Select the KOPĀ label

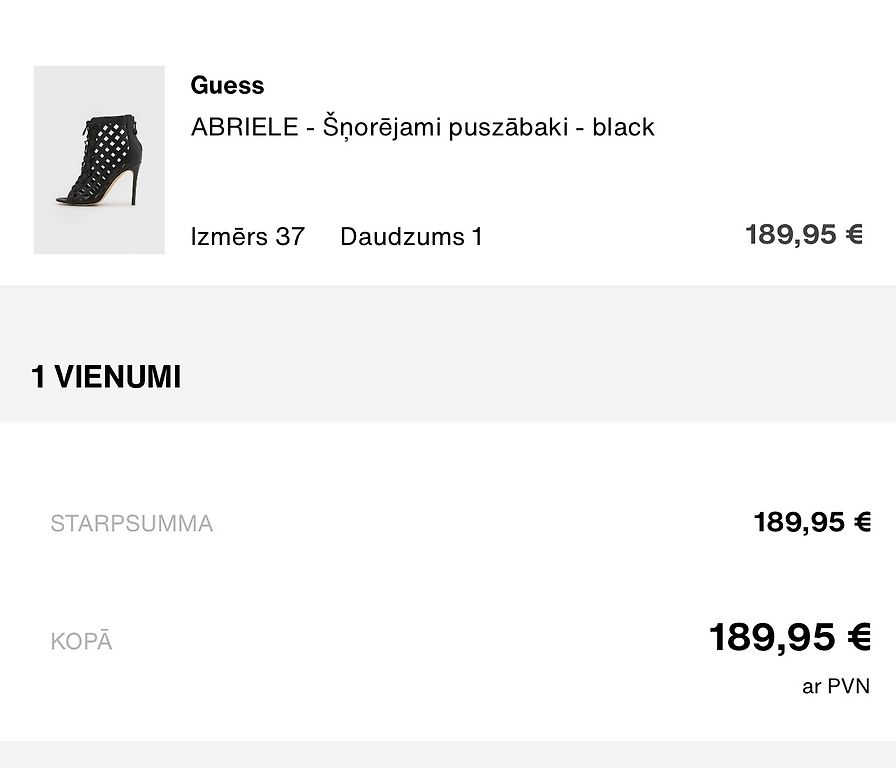coord(82,641)
